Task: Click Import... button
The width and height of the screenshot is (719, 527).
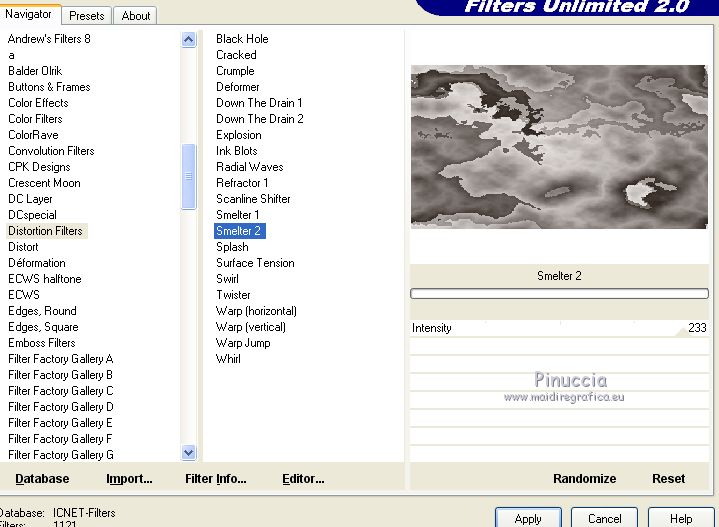Action: point(129,478)
